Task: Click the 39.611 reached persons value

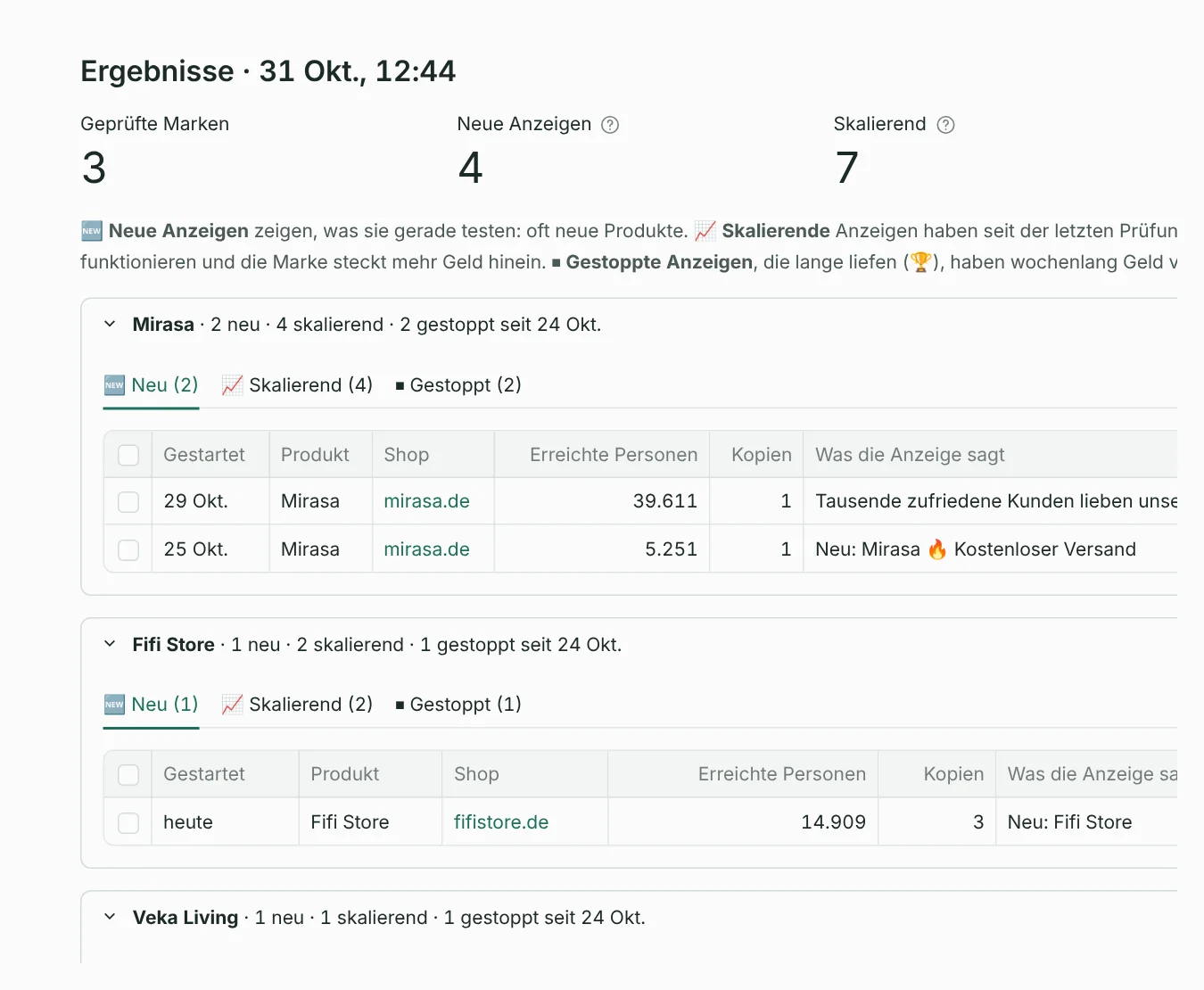Action: 665,501
